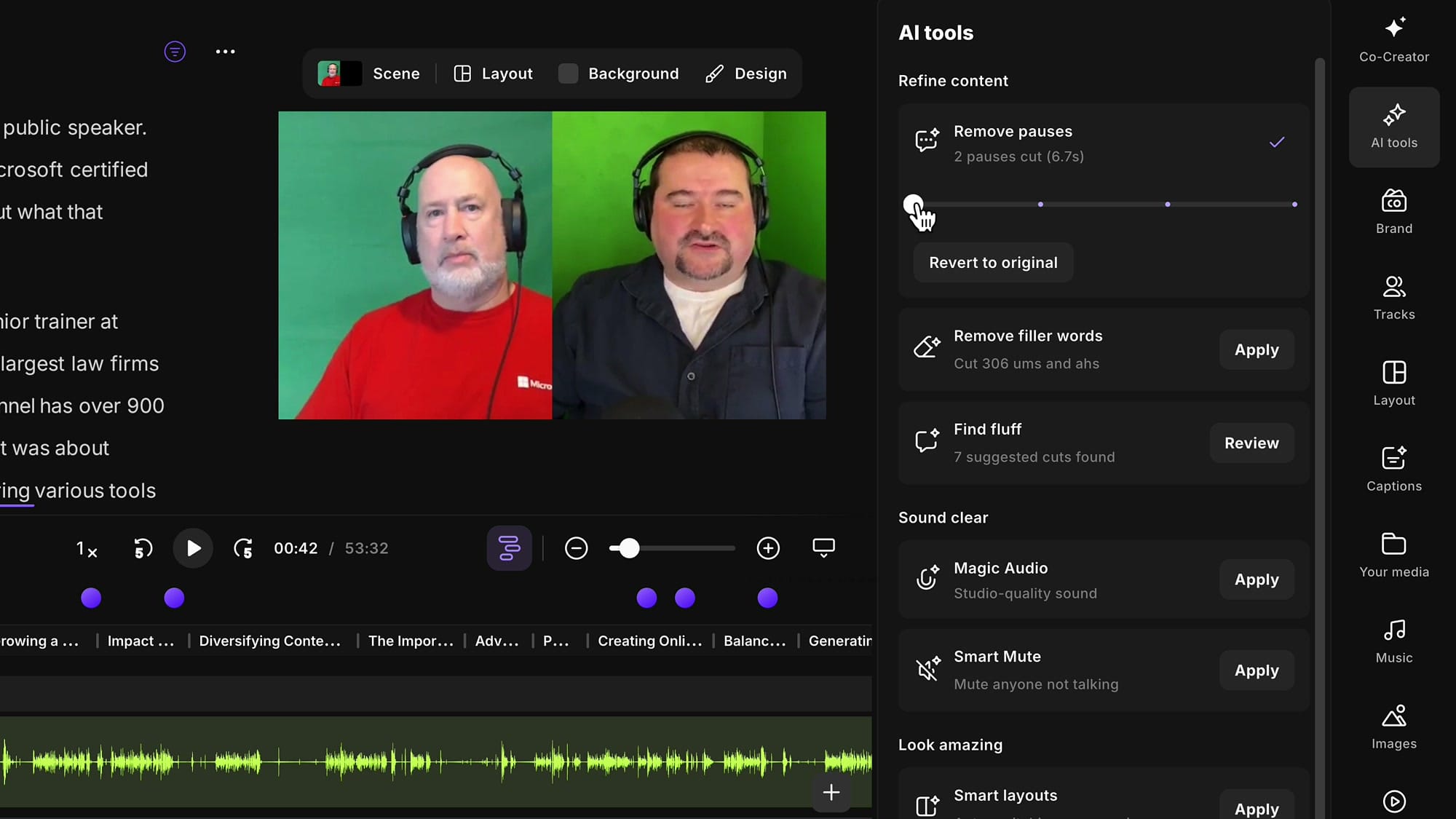Toggle the Background checkbox in the toolbar
This screenshot has height=819, width=1456.
coord(568,74)
